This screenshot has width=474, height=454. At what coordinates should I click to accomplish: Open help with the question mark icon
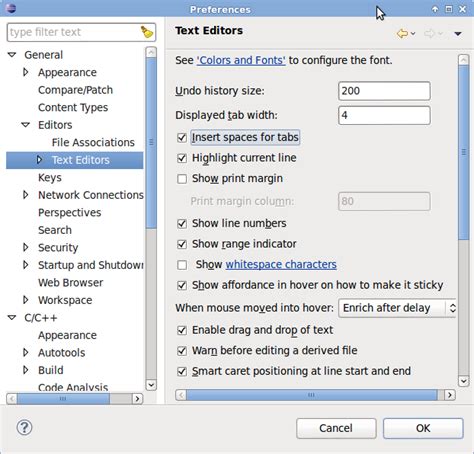pos(24,427)
